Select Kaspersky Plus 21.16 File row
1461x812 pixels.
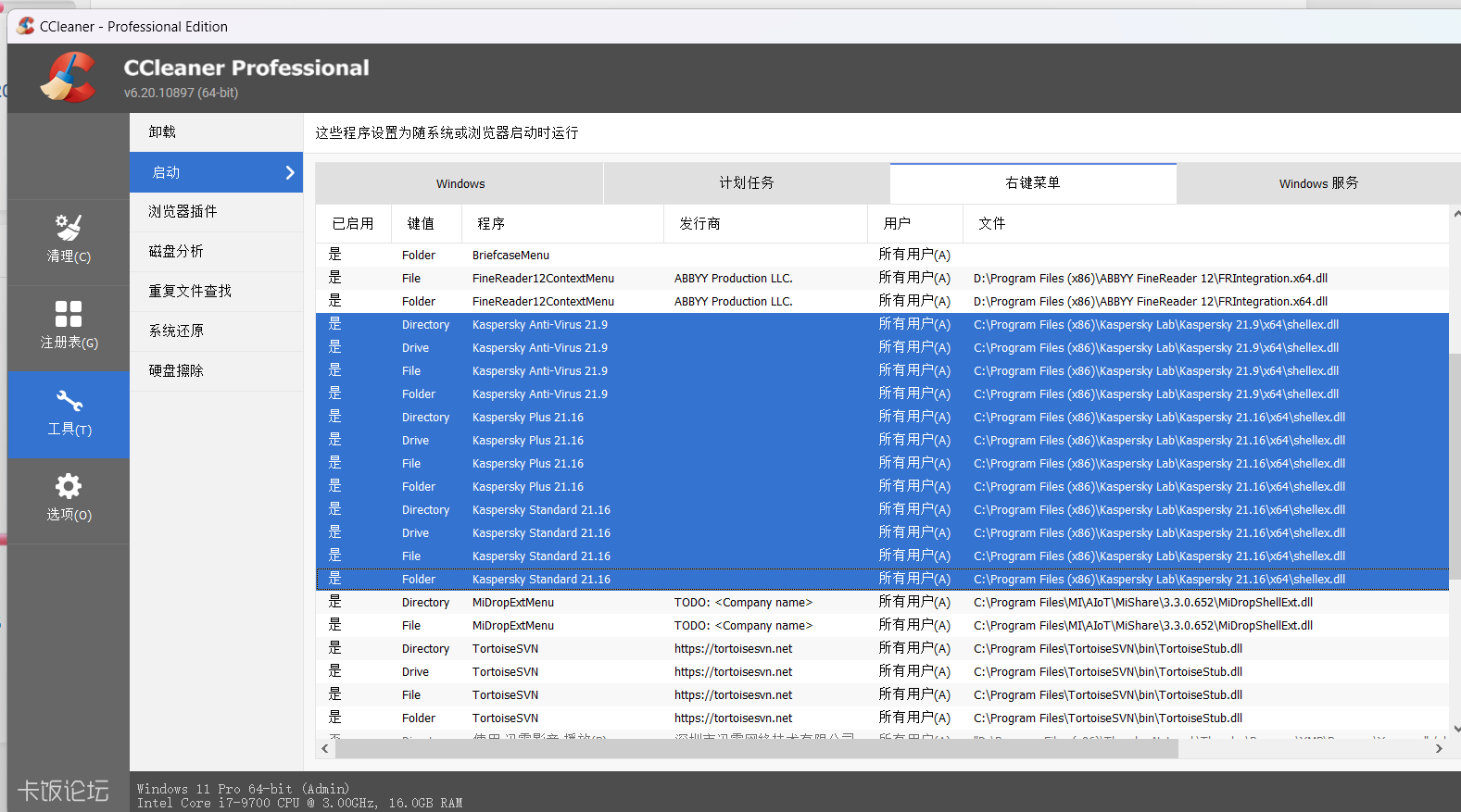882,463
